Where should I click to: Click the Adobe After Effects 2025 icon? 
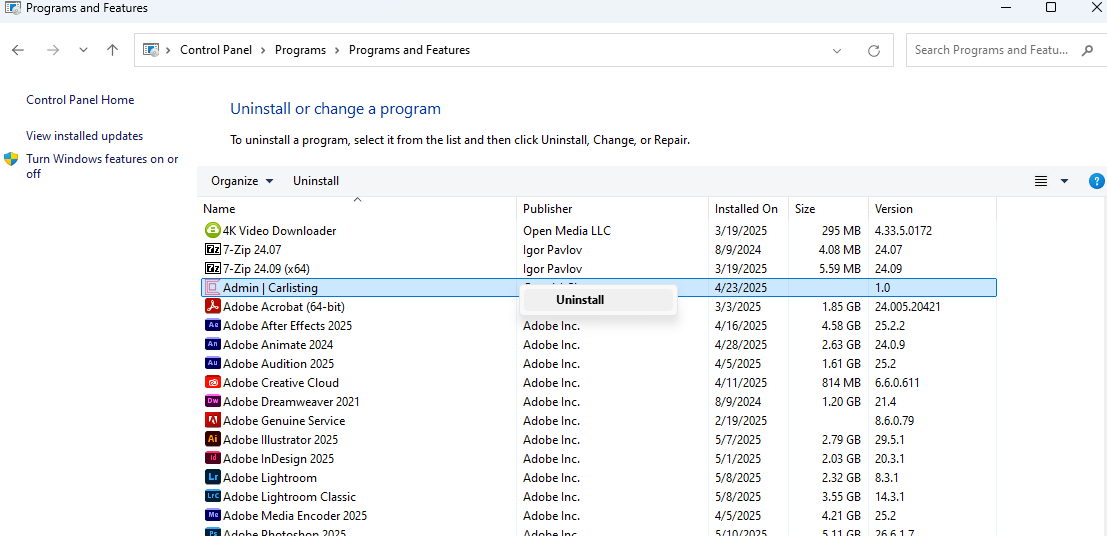212,326
